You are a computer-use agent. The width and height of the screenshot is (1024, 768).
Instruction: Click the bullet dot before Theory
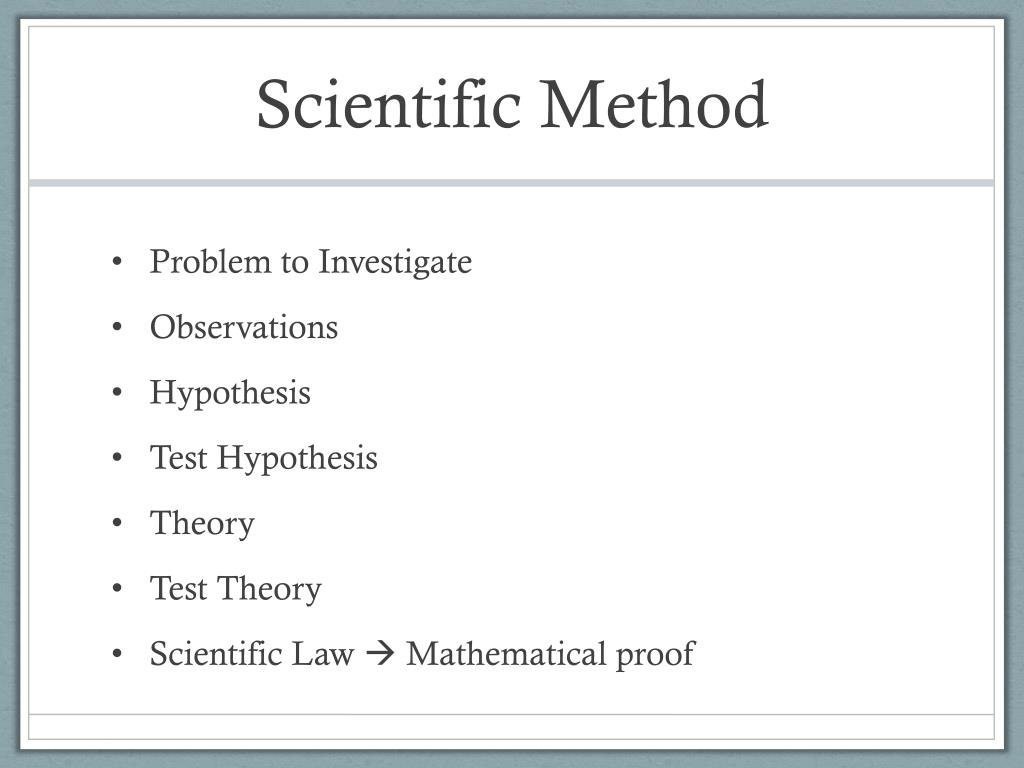pos(117,522)
